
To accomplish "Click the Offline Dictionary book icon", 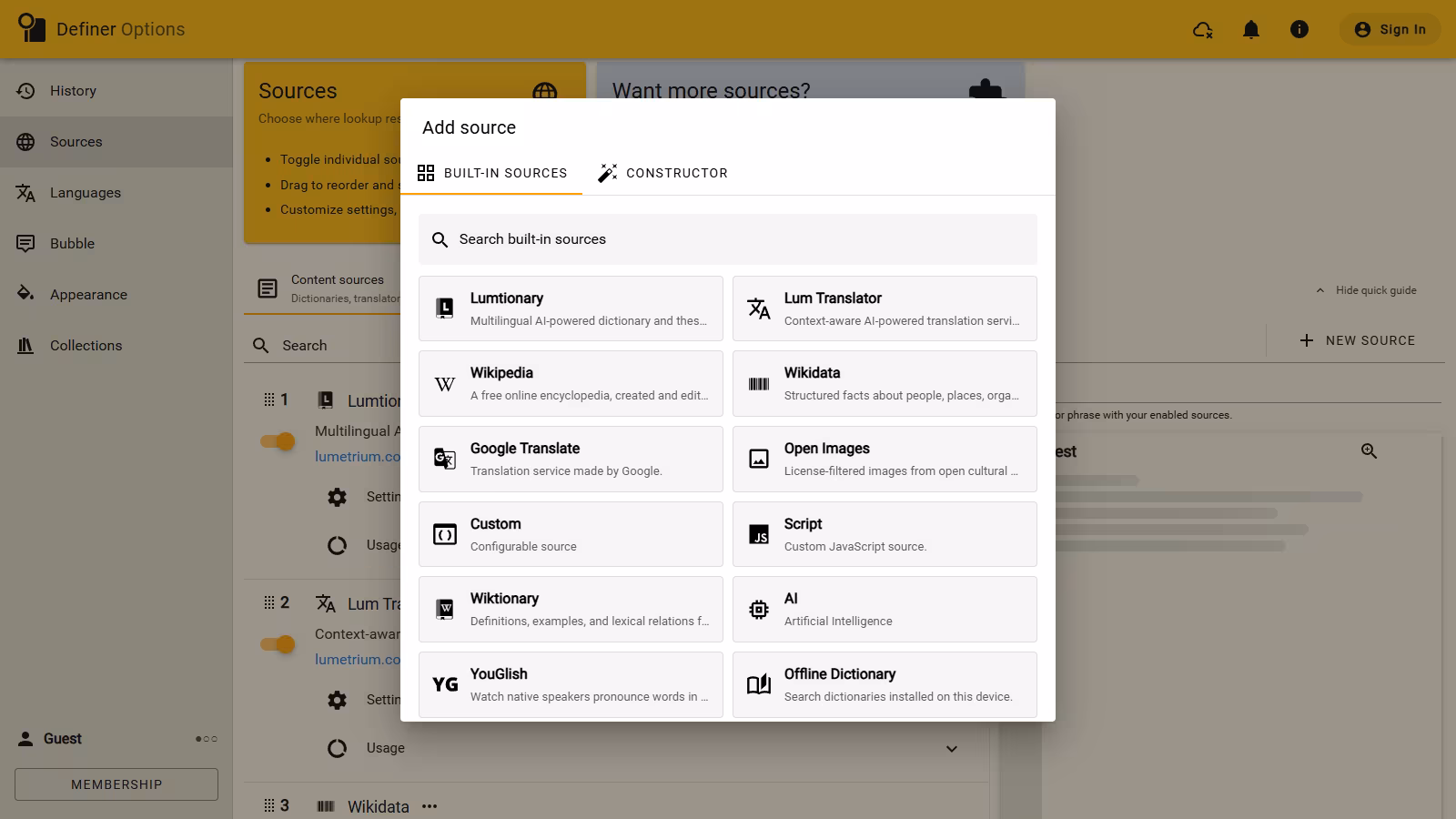I will pos(759,684).
